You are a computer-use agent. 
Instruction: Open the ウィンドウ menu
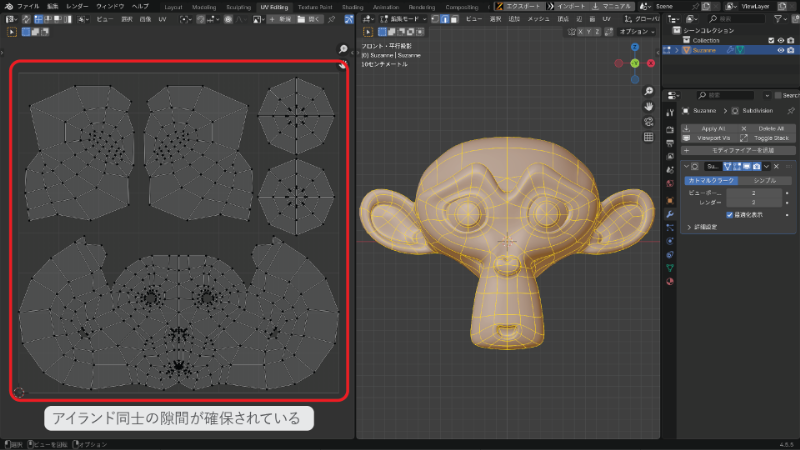pos(110,6)
